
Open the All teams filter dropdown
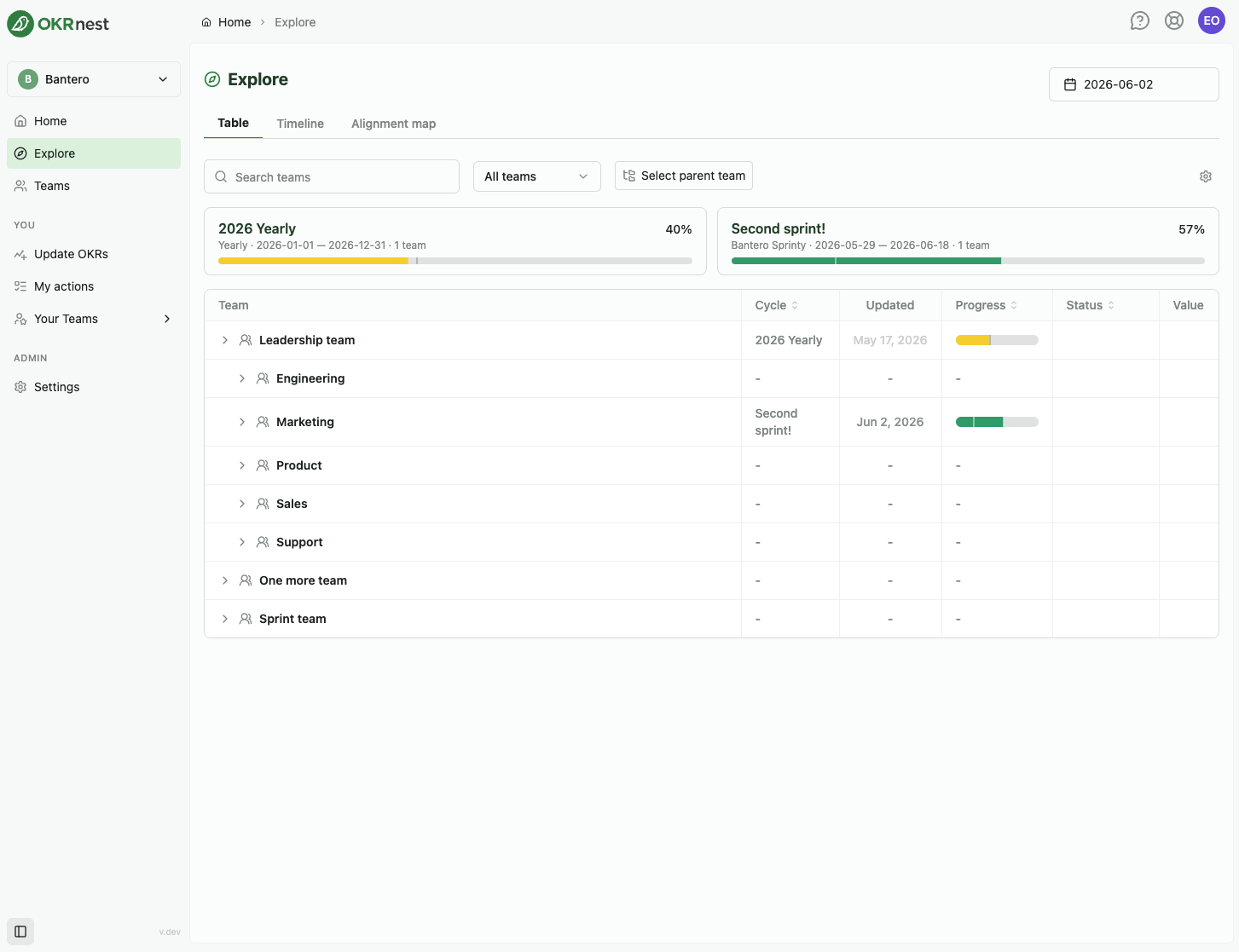[537, 176]
